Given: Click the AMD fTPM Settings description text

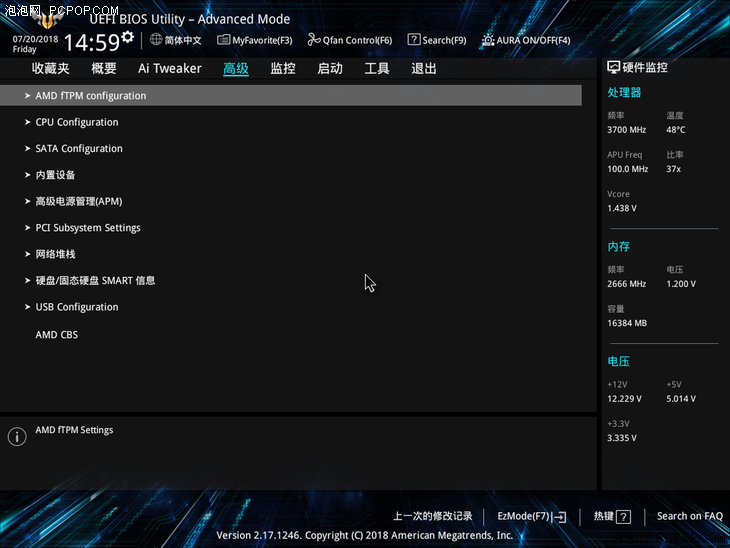Looking at the screenshot, I should point(74,430).
